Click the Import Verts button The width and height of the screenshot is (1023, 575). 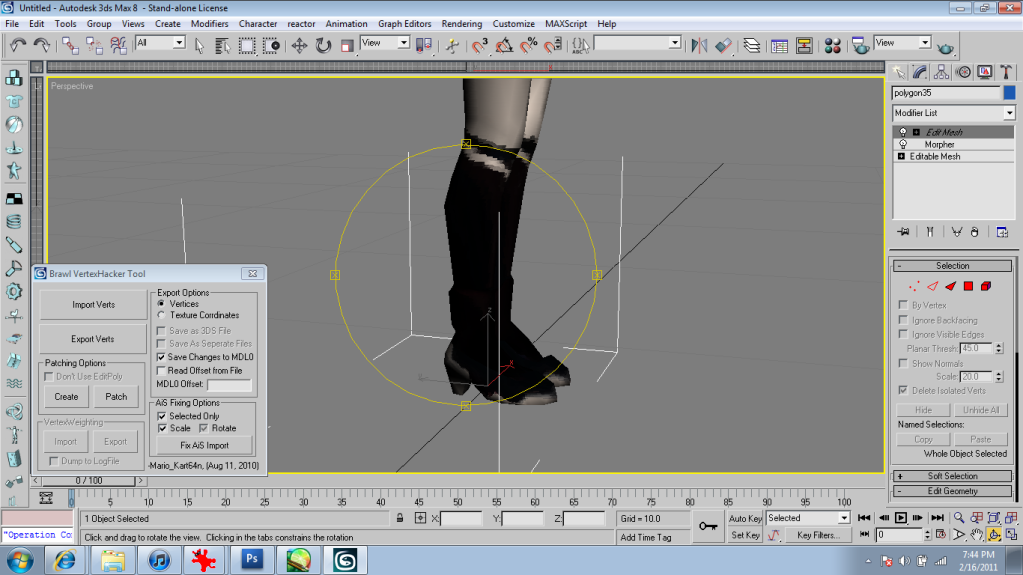pyautogui.click(x=93, y=305)
